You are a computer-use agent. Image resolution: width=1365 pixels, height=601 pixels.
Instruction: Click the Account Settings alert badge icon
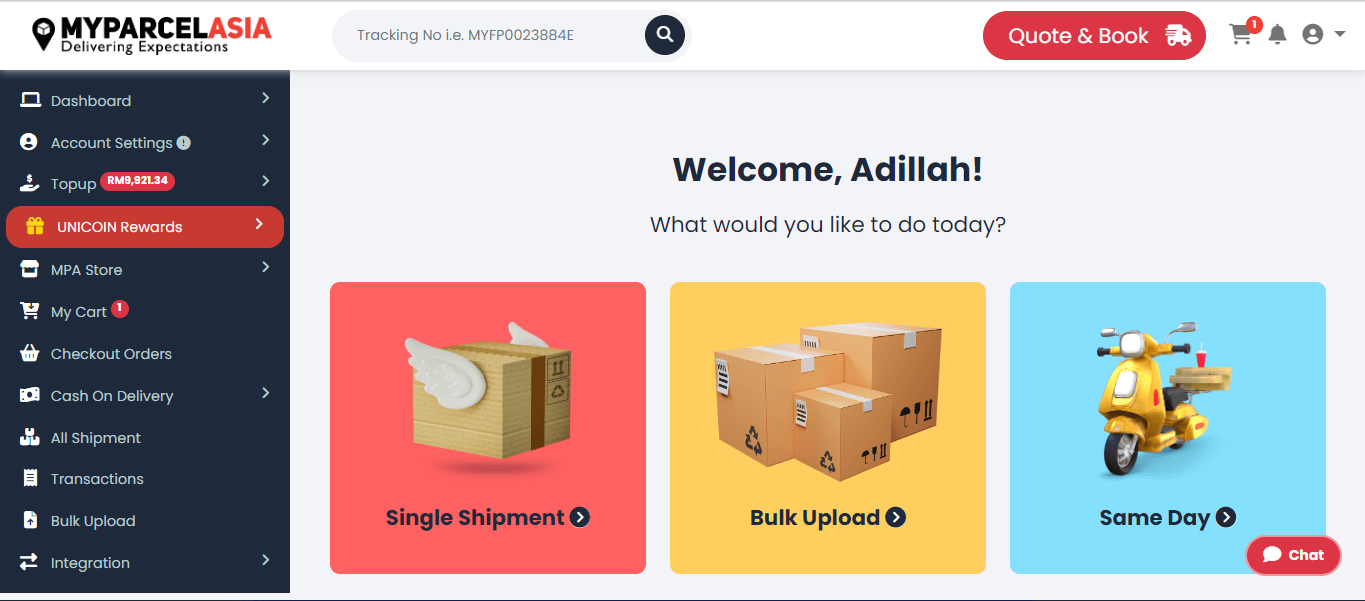184,143
